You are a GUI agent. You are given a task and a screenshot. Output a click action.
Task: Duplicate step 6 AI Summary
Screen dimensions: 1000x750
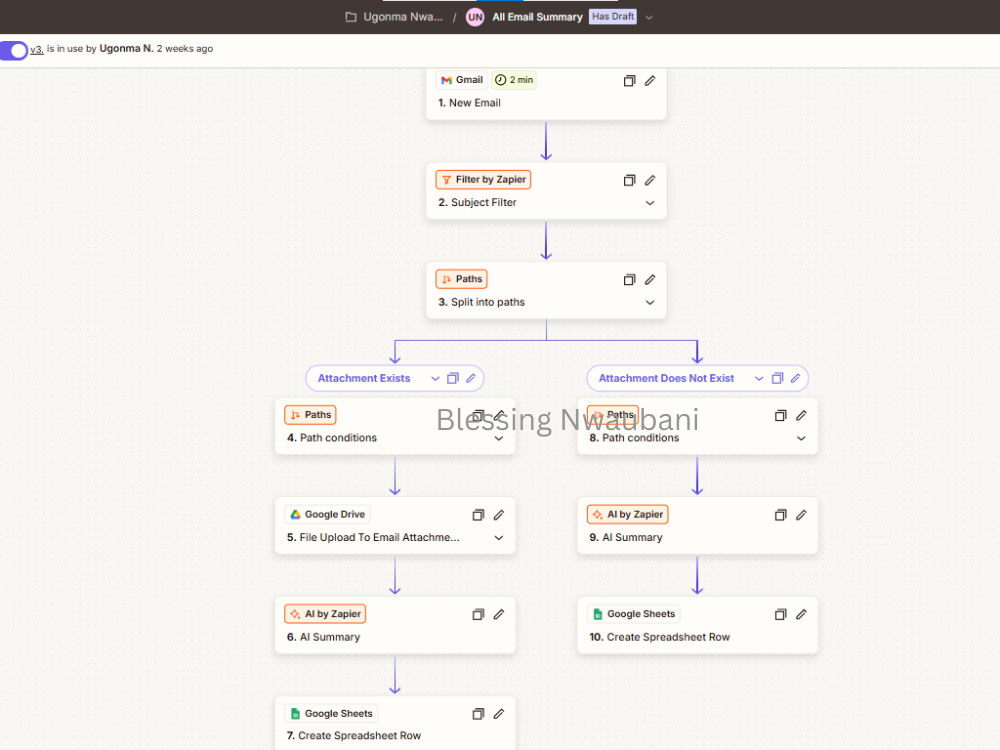click(x=478, y=615)
